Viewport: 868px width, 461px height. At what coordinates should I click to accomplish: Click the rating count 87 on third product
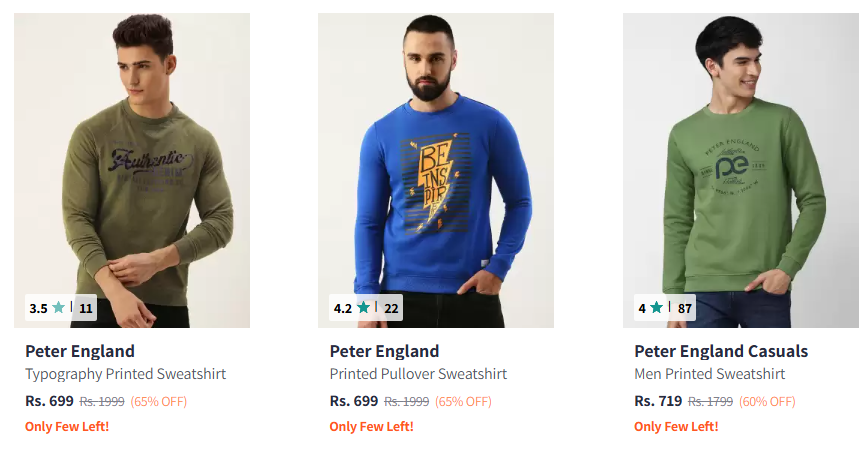tap(685, 308)
